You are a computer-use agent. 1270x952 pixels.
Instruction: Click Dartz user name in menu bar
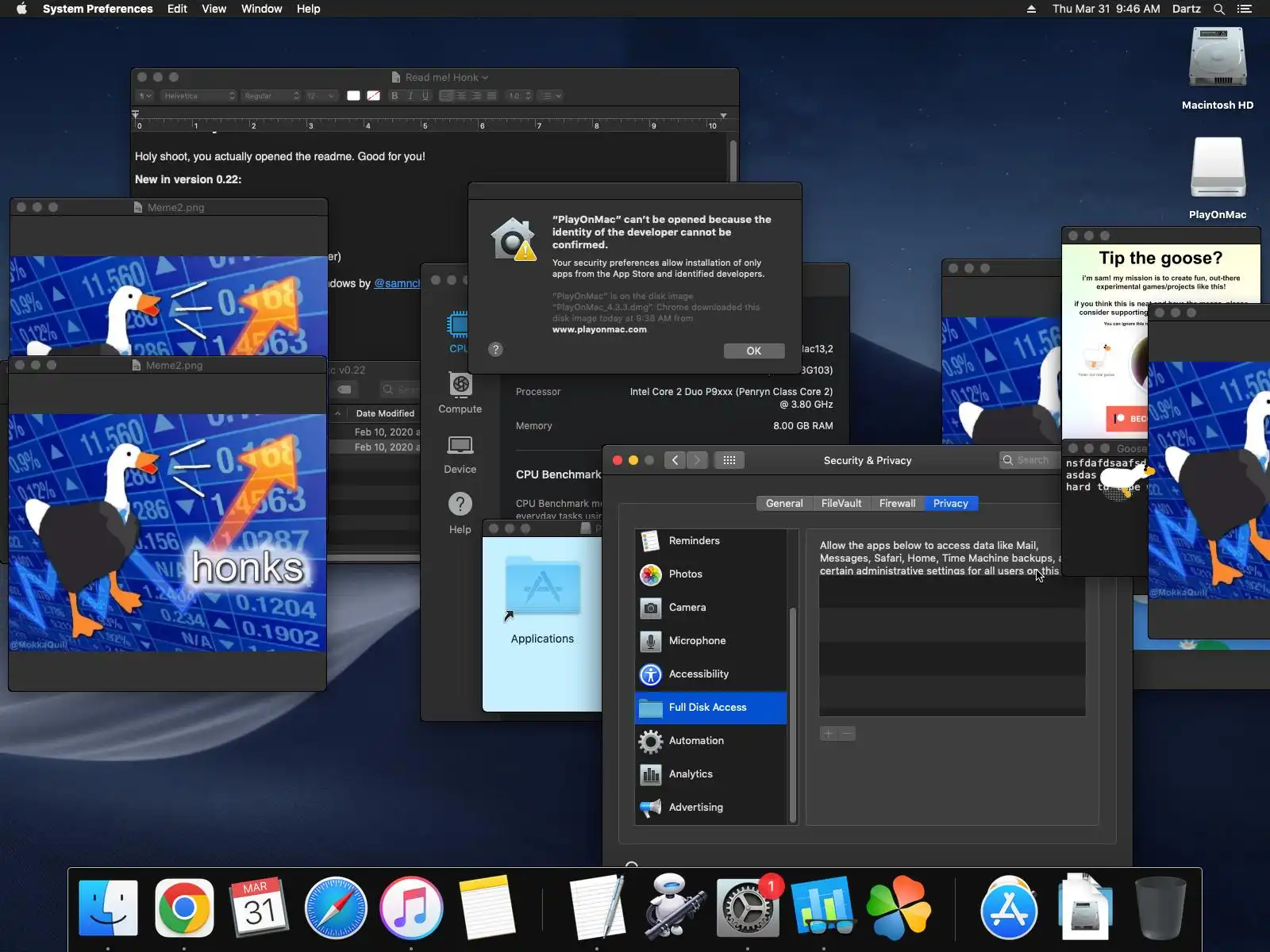(1187, 9)
